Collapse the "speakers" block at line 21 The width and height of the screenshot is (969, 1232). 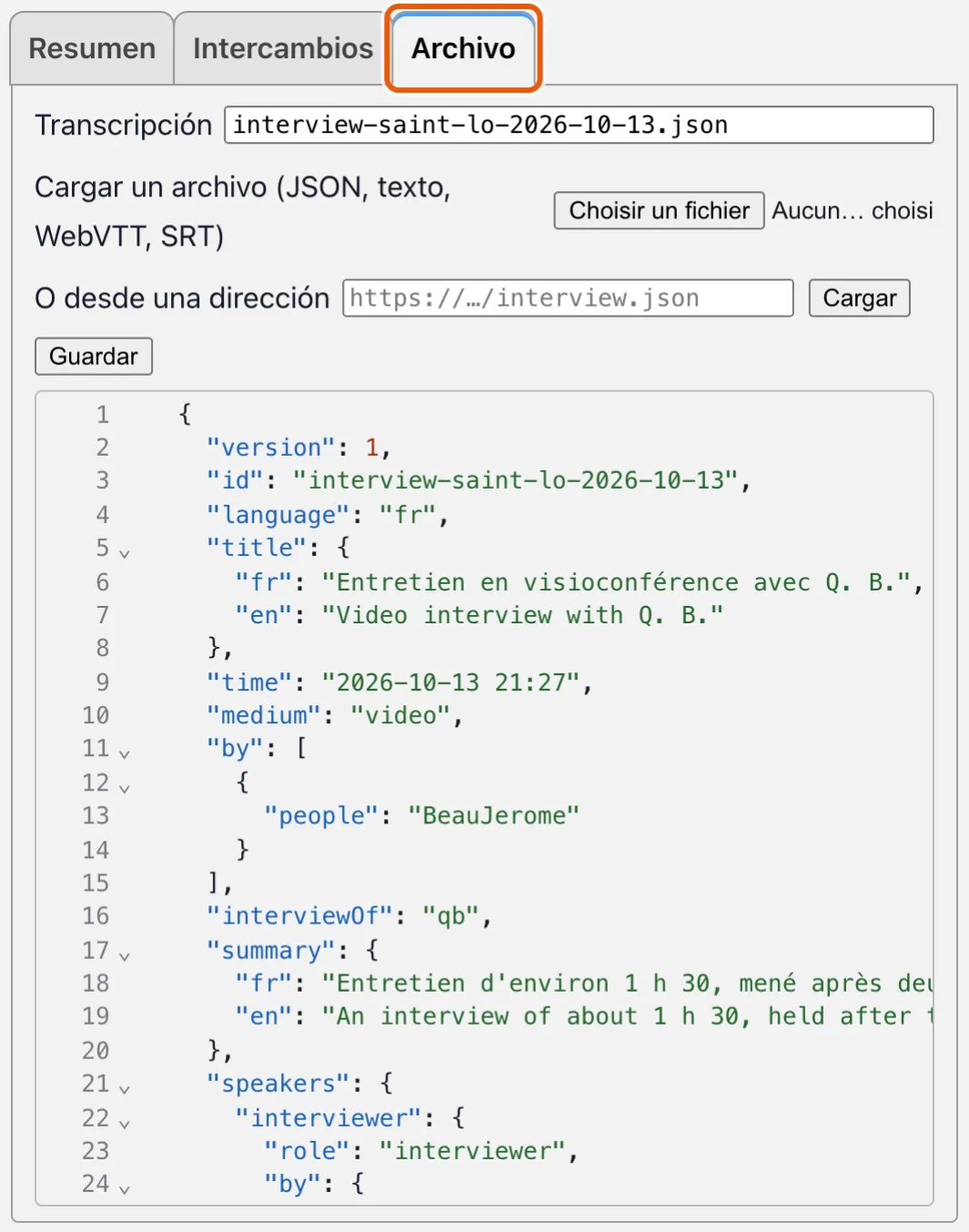point(125,1089)
